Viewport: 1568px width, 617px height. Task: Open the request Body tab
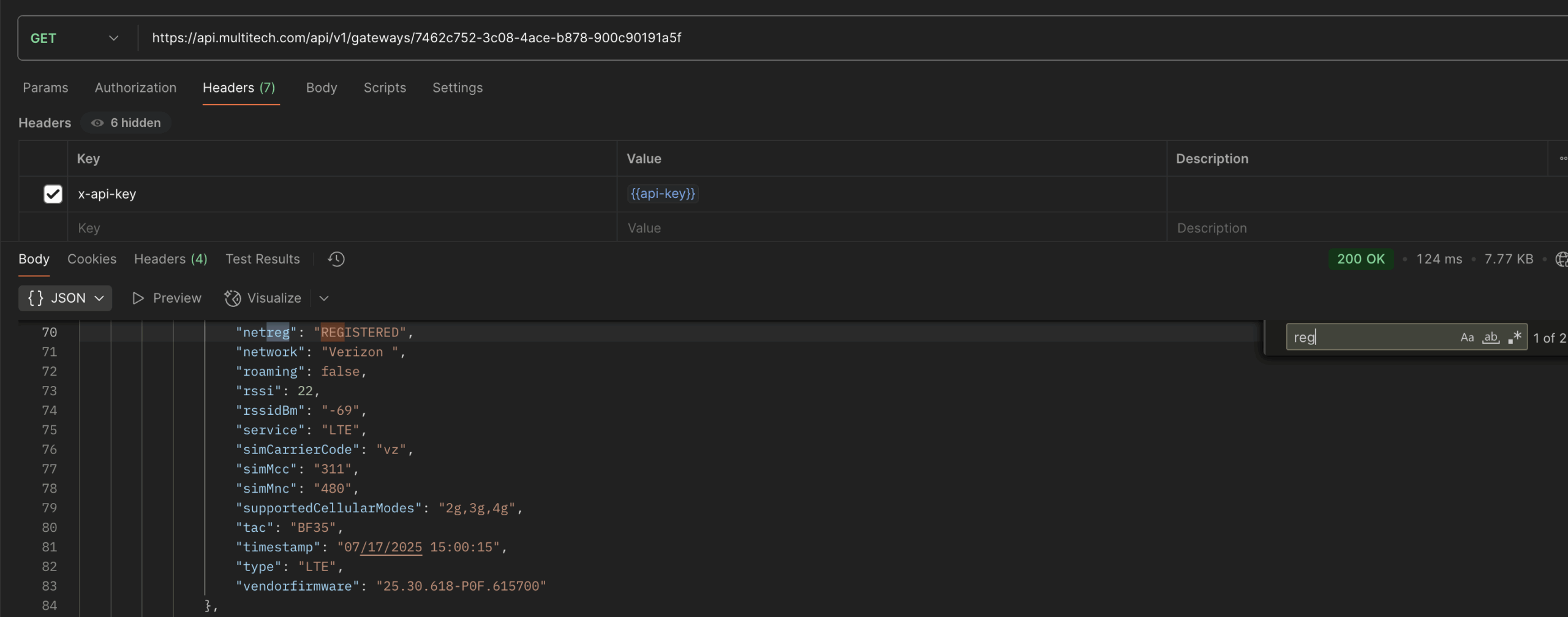tap(322, 88)
